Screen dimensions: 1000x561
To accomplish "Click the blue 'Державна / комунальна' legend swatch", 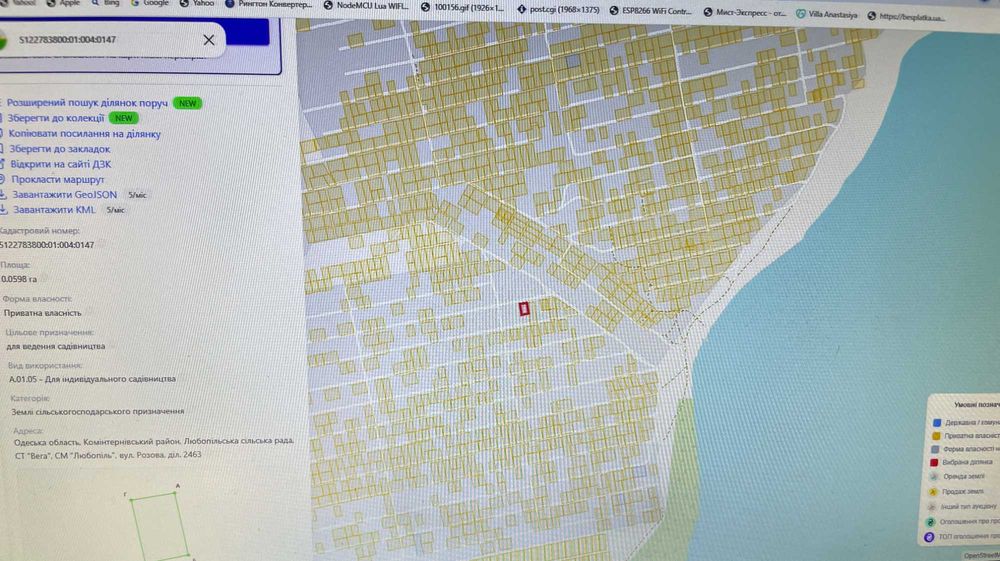I will 937,423.
